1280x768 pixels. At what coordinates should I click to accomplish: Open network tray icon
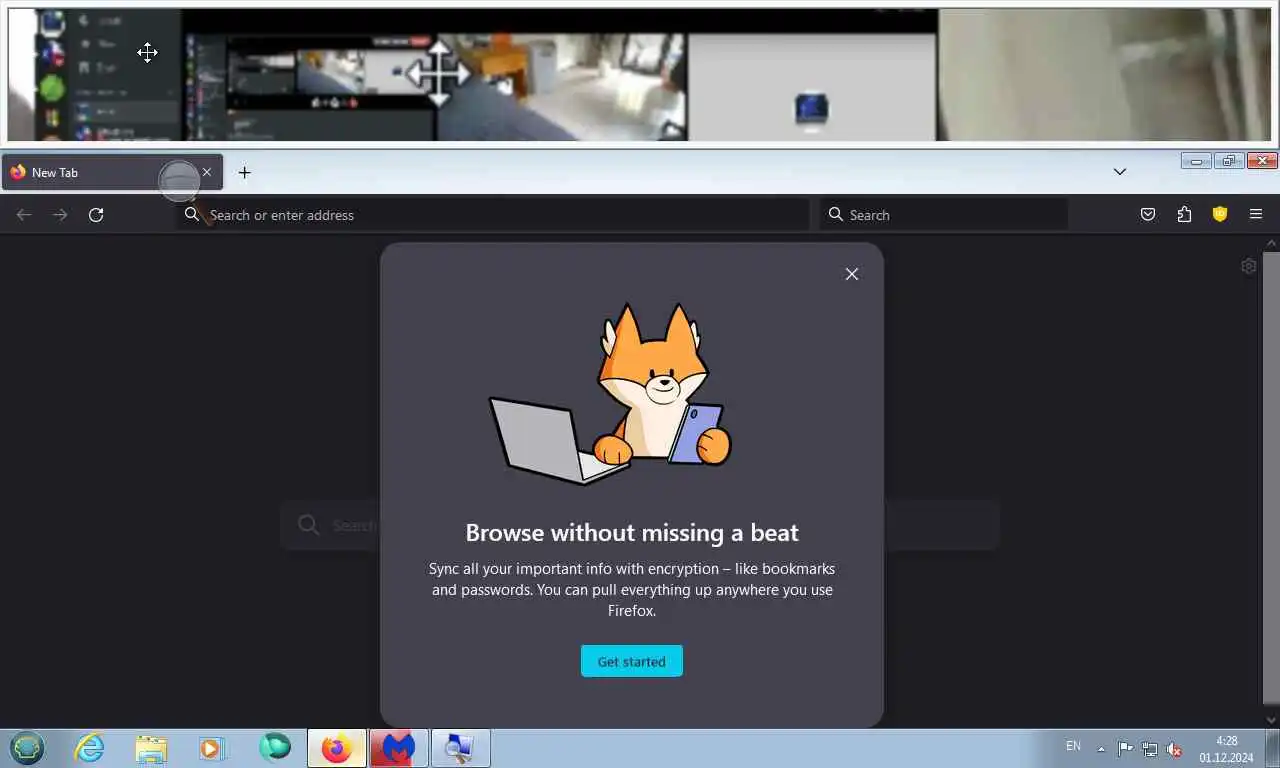pyautogui.click(x=1150, y=749)
